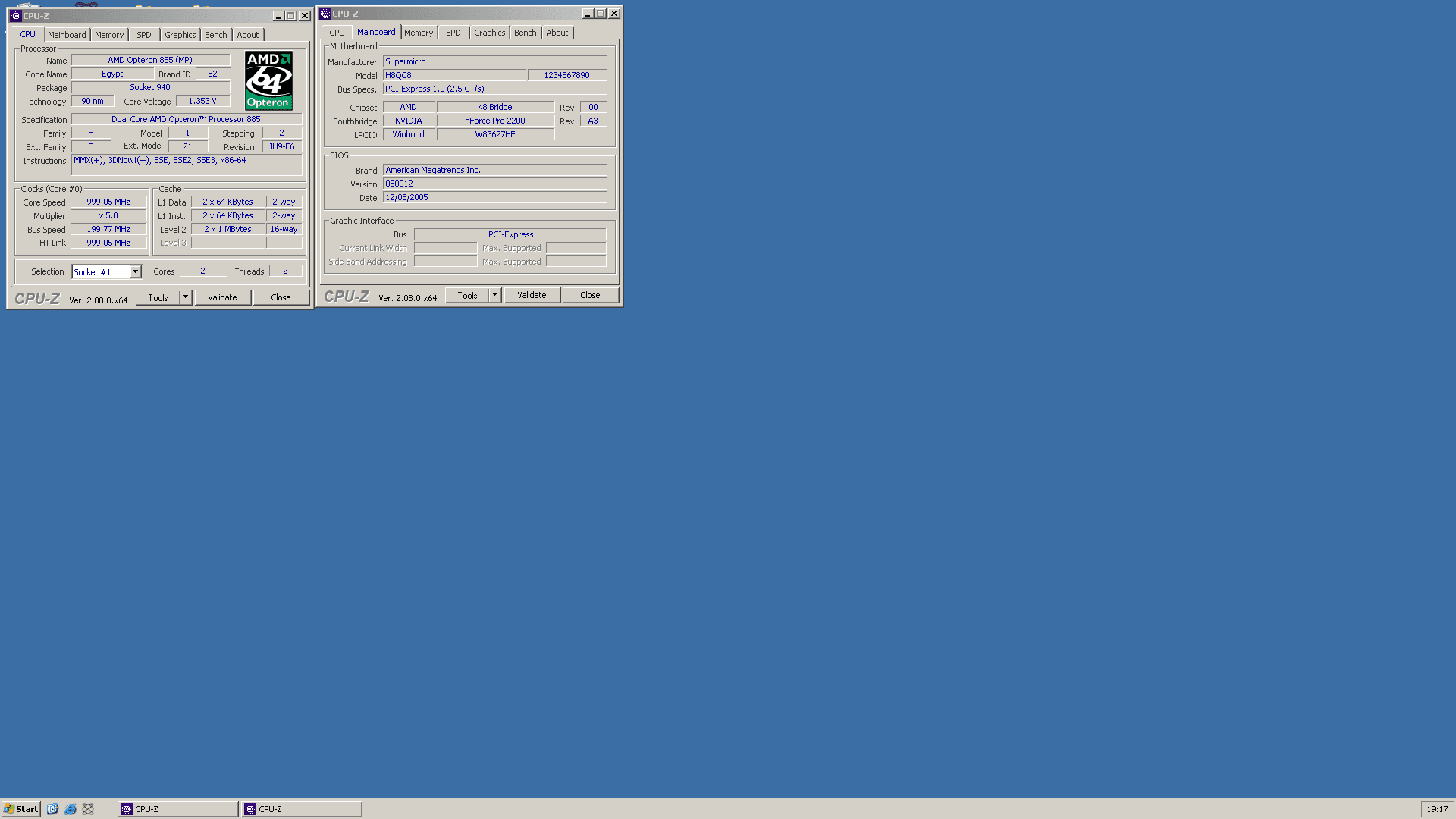Close the right CPU-Z window via title bar
This screenshot has width=1456, height=819.
coord(614,14)
